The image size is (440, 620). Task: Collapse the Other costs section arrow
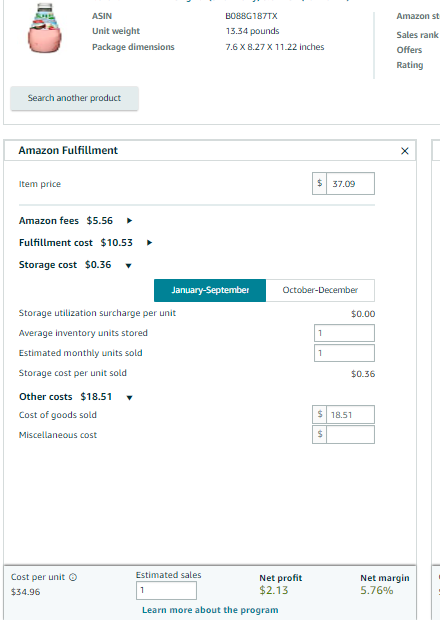tap(129, 398)
